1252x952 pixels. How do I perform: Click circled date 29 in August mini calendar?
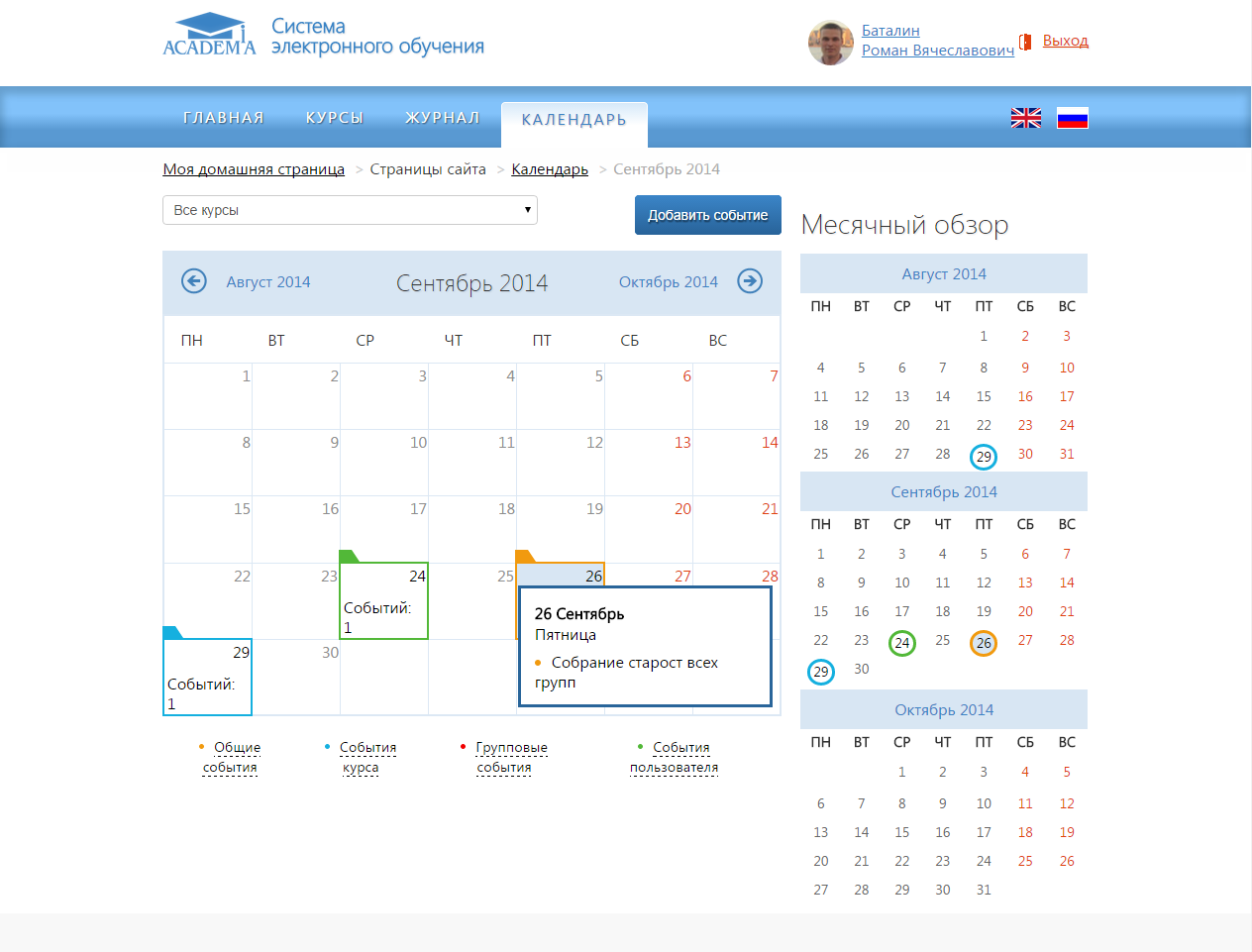click(983, 457)
